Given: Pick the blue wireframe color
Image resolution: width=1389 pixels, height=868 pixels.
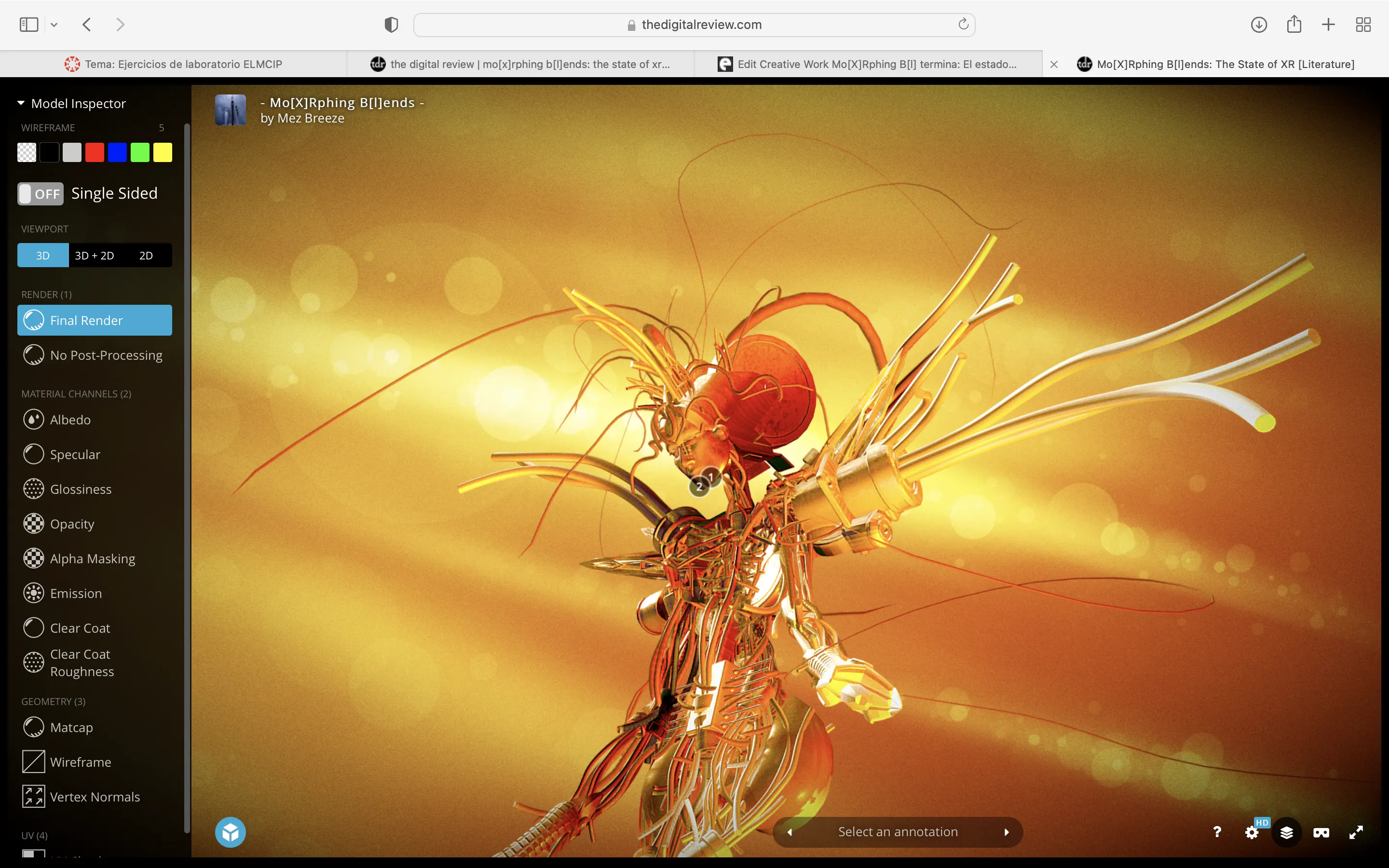Looking at the screenshot, I should 117,153.
